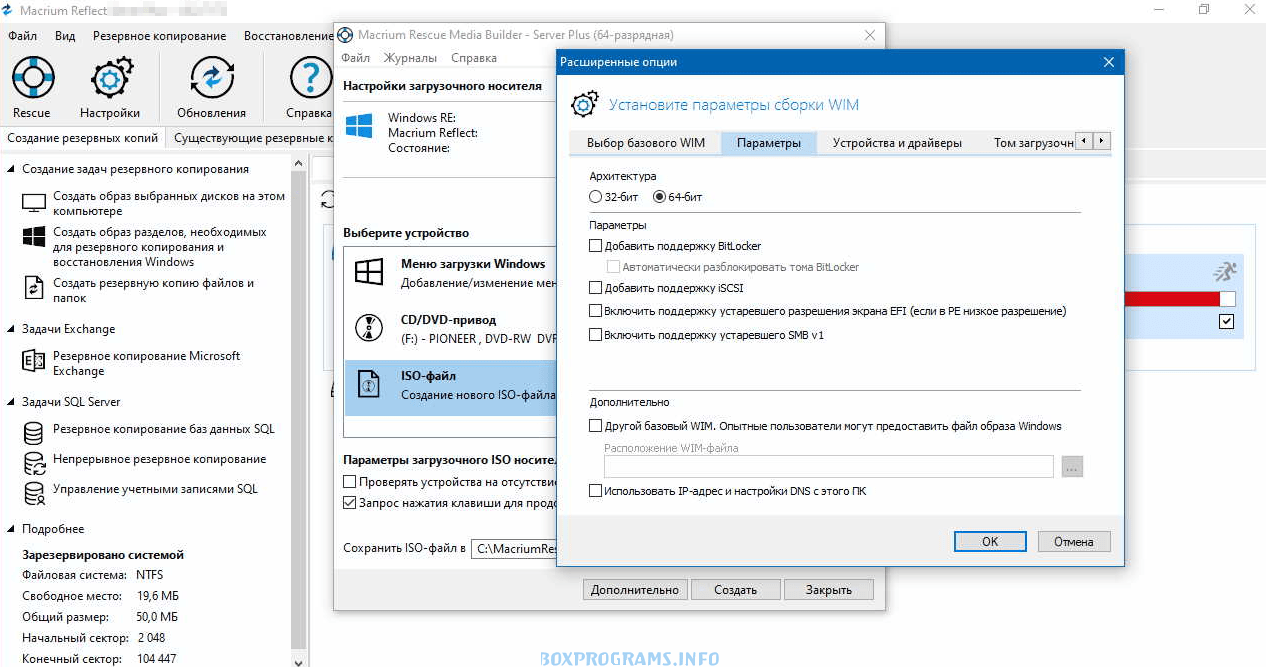Select CD/DVD drive device icon

click(370, 328)
